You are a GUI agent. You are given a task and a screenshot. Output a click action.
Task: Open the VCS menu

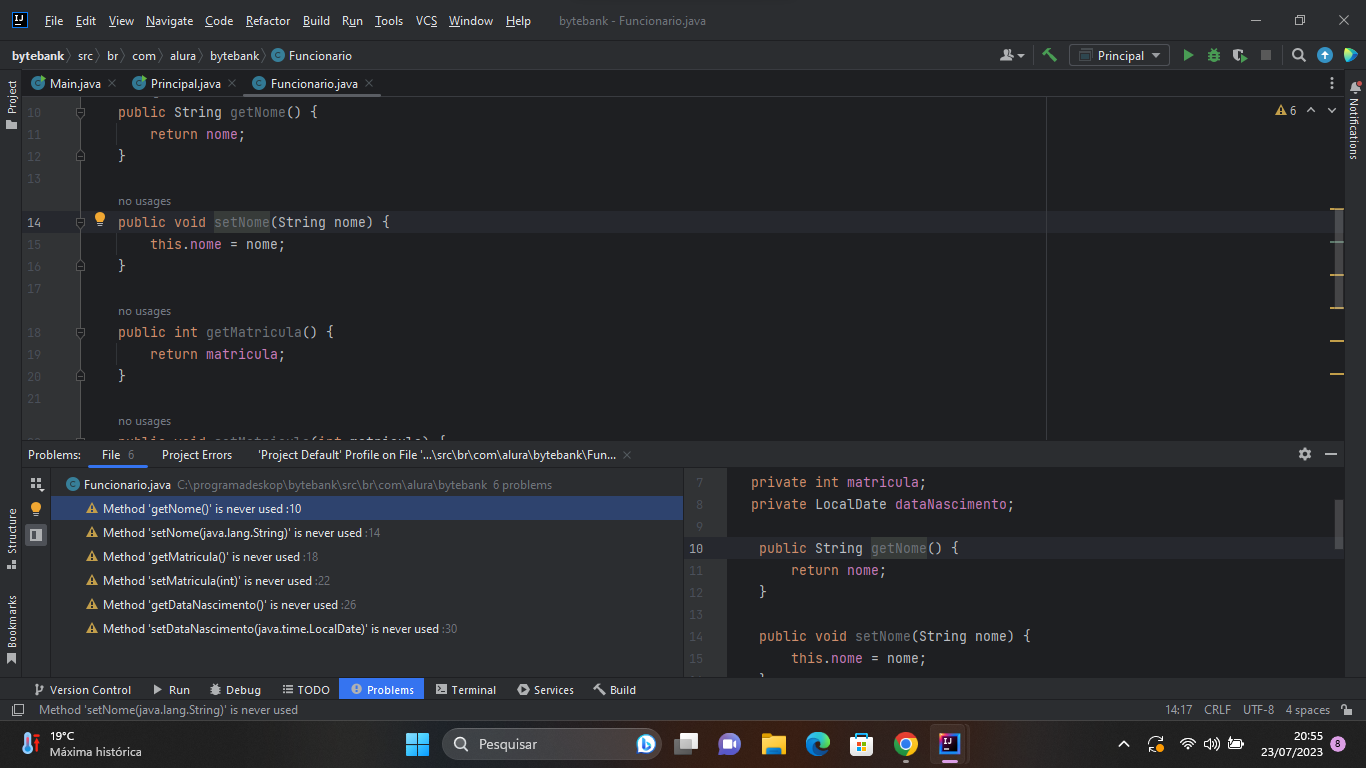click(x=426, y=21)
